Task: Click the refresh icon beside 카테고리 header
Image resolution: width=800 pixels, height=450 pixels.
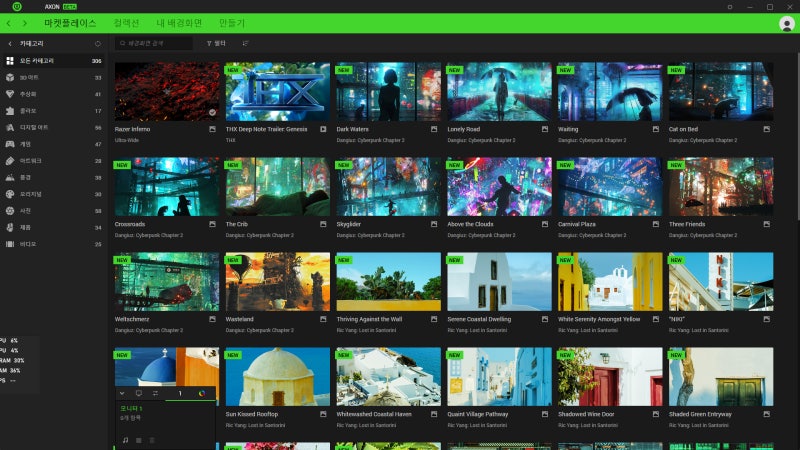Action: pos(97,44)
